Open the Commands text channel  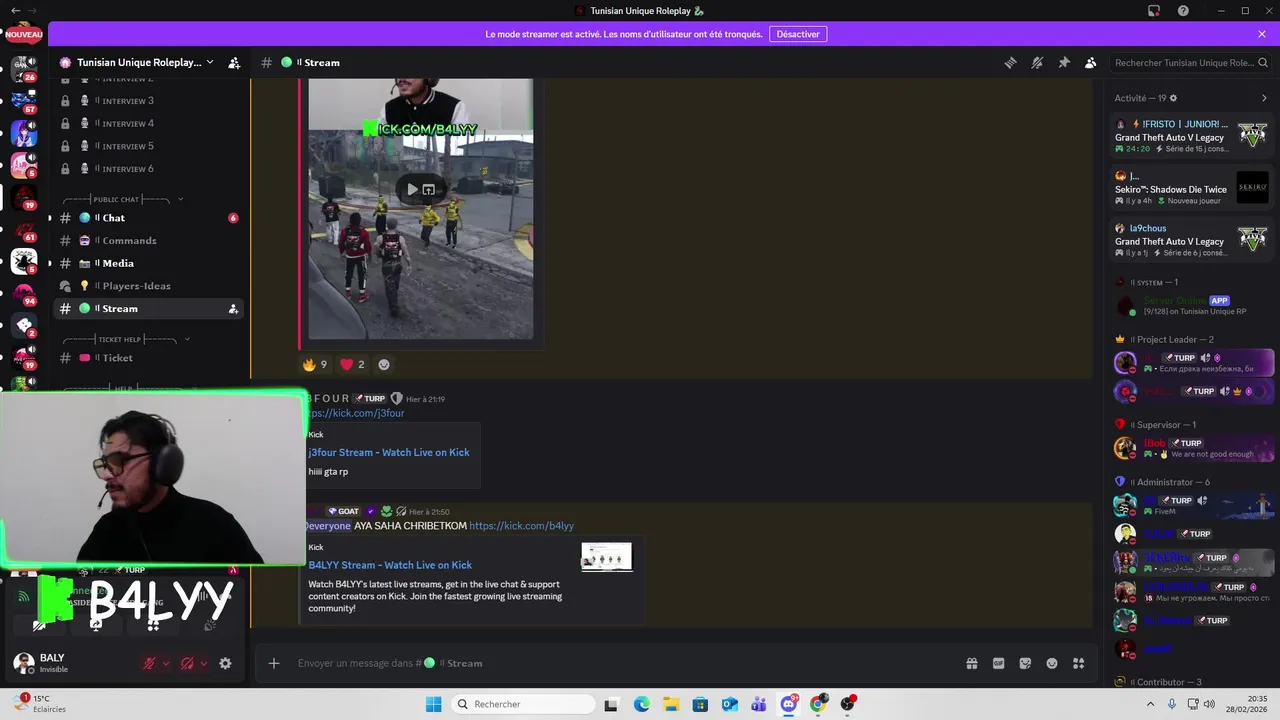pyautogui.click(x=148, y=240)
